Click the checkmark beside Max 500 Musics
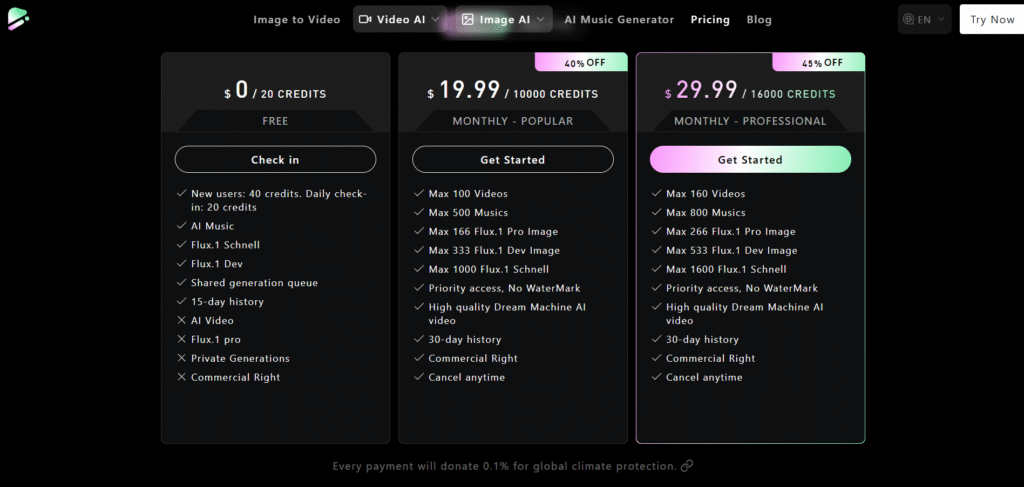1024x487 pixels. pyautogui.click(x=419, y=213)
